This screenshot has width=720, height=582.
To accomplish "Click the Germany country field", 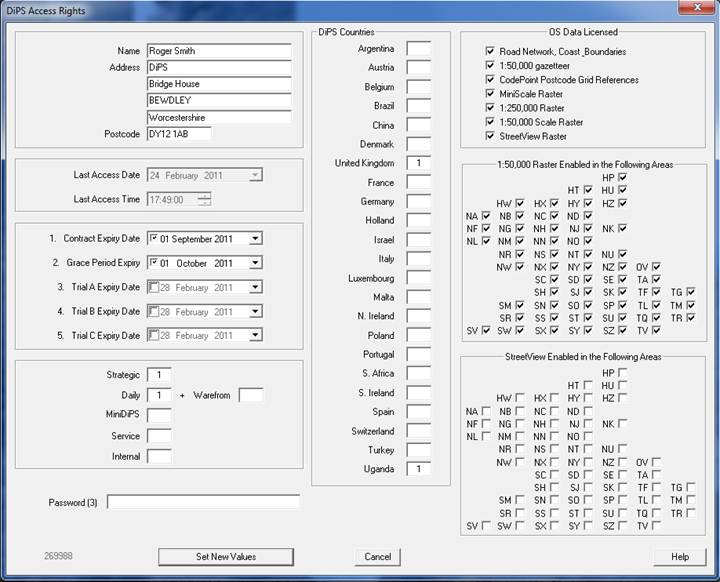I will point(419,201).
